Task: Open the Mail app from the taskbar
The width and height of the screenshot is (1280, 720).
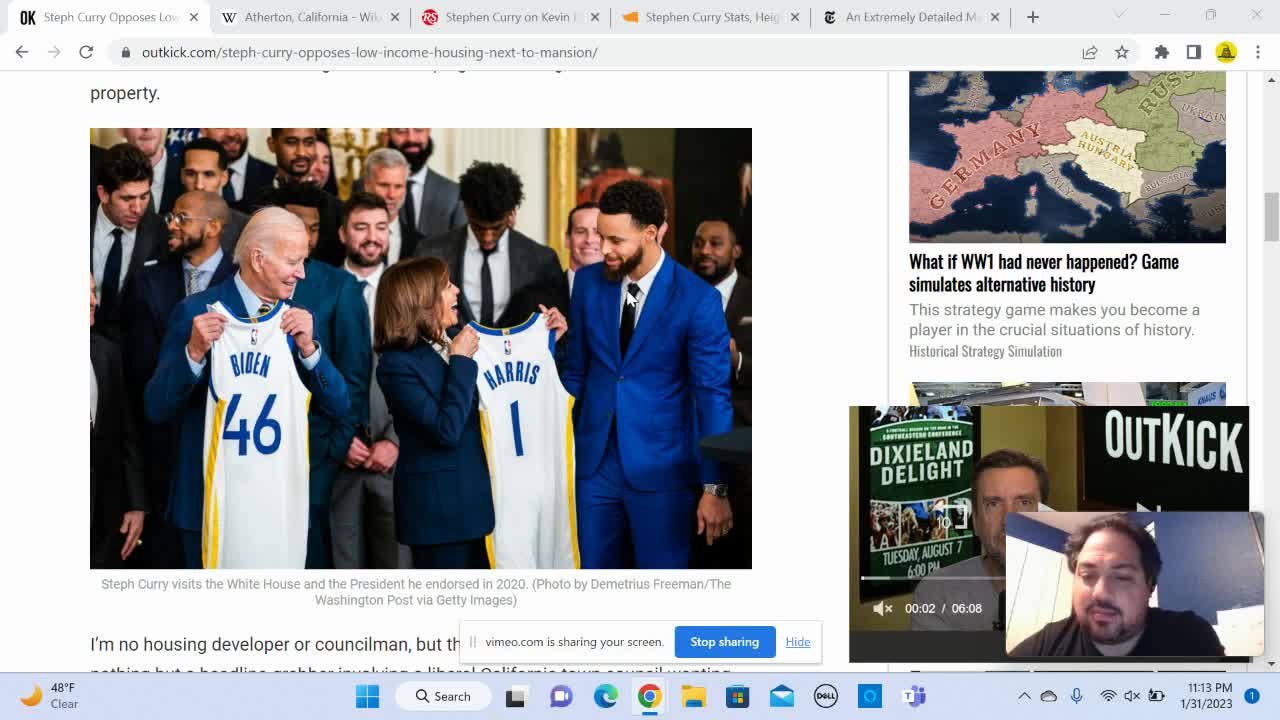Action: click(x=781, y=696)
